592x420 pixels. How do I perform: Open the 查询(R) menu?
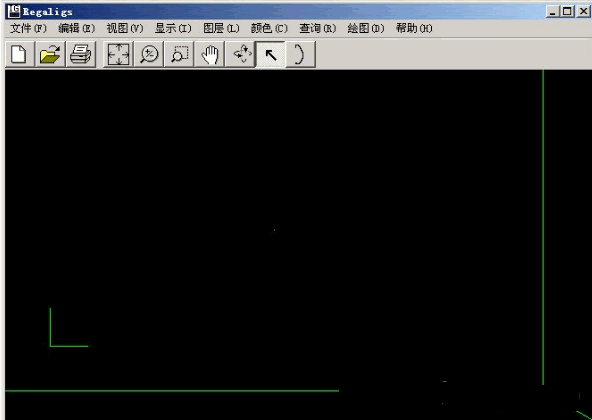coord(317,28)
